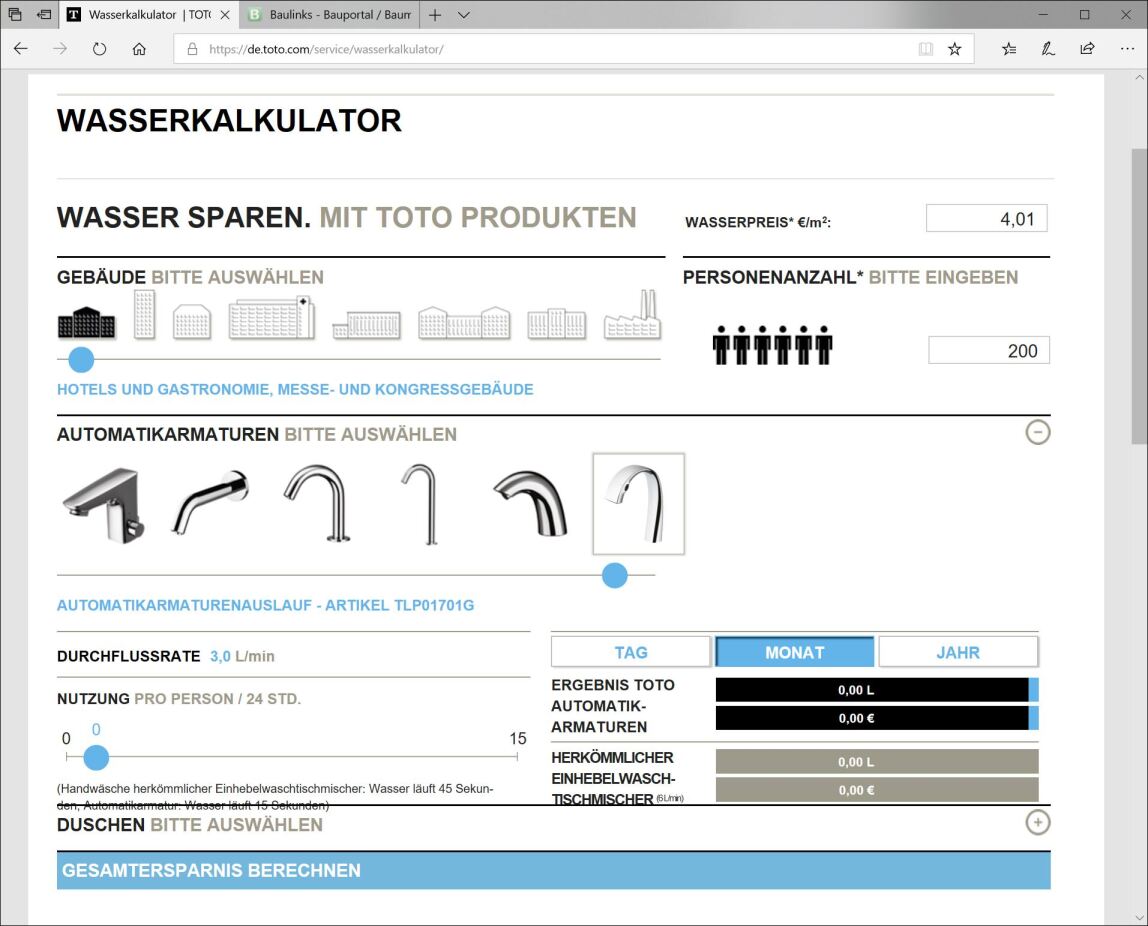Share this page from the toolbar

[1087, 49]
